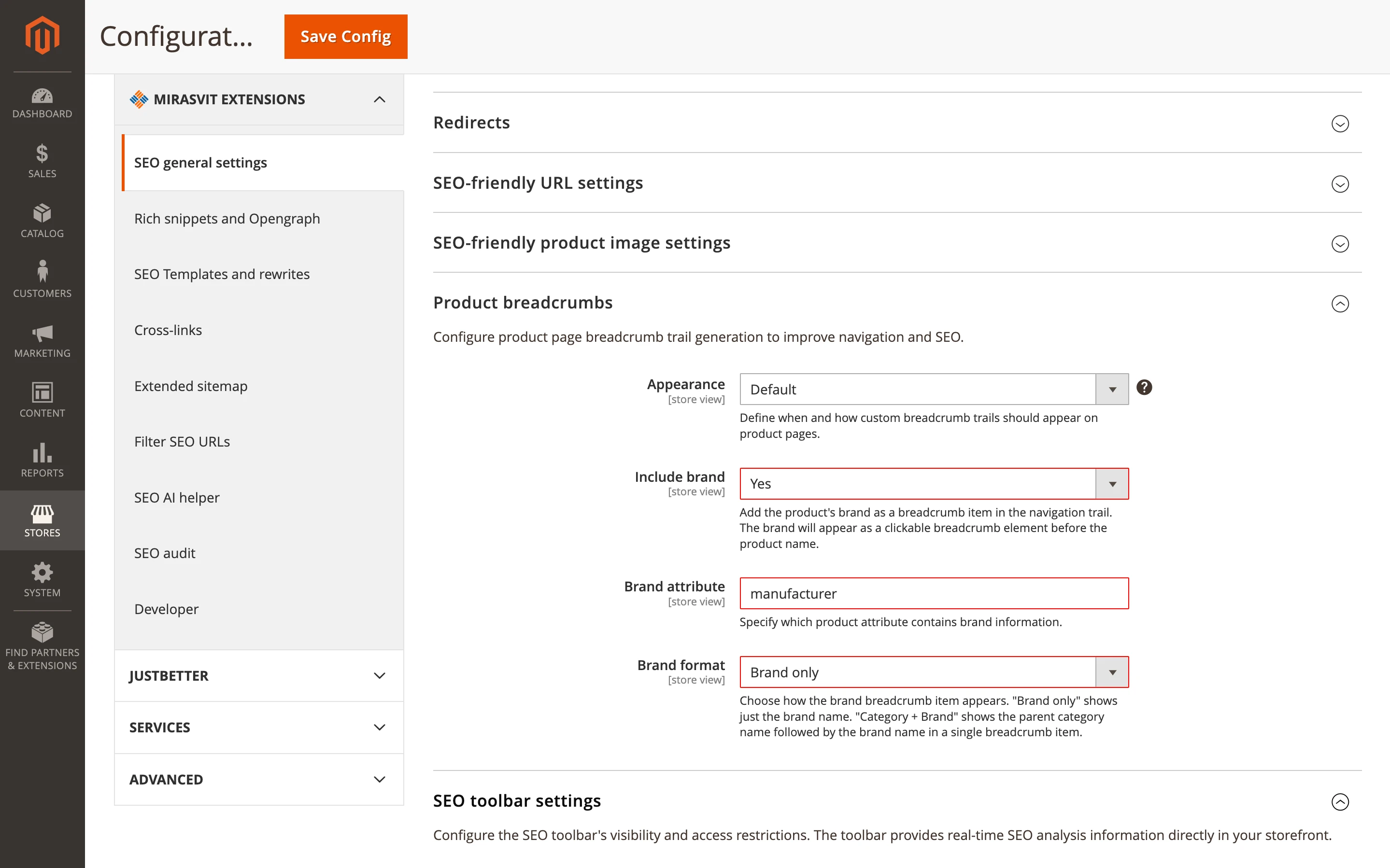Select SEO audit in the navigation
Image resolution: width=1390 pixels, height=868 pixels.
[165, 553]
